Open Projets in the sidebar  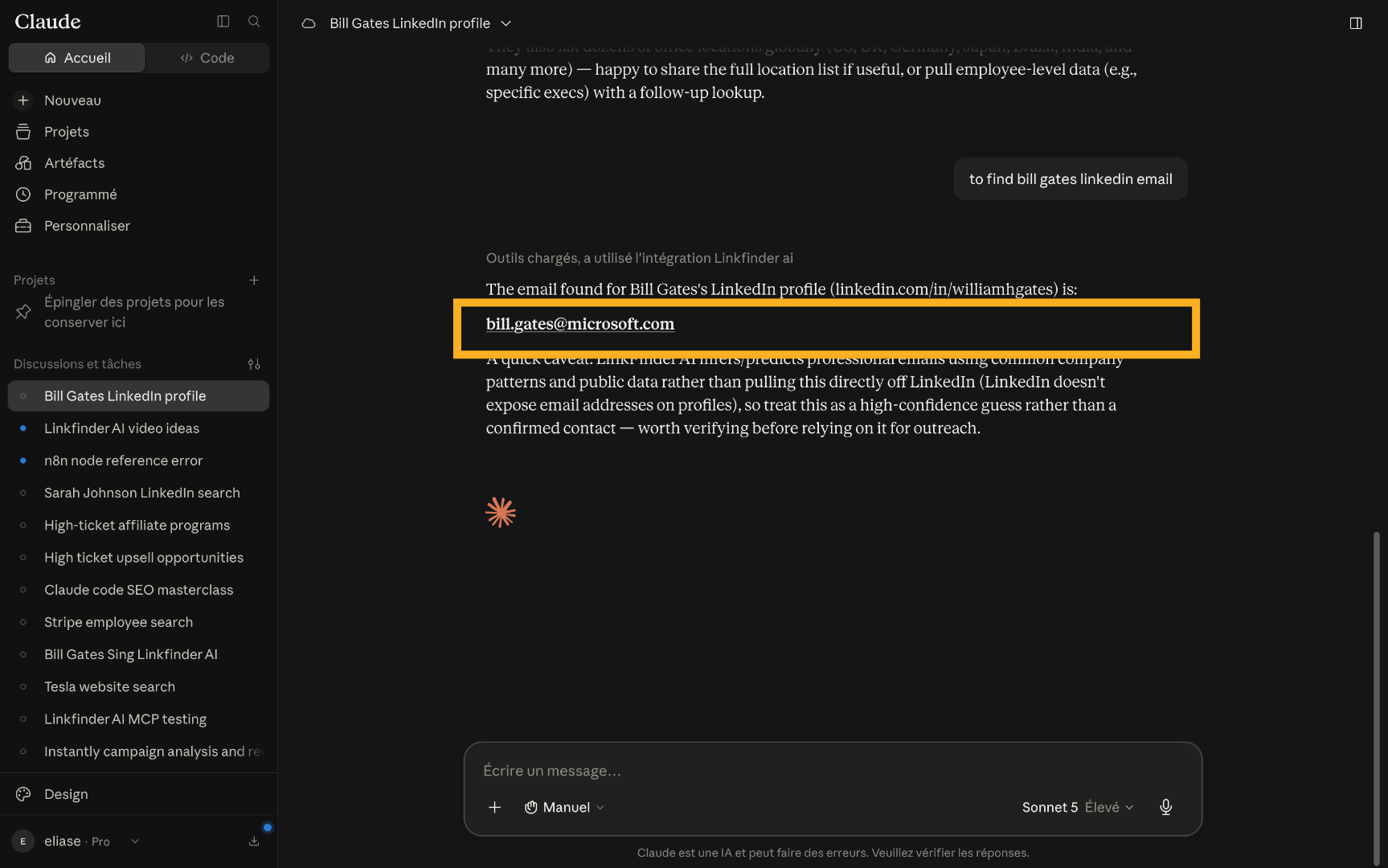(138, 132)
